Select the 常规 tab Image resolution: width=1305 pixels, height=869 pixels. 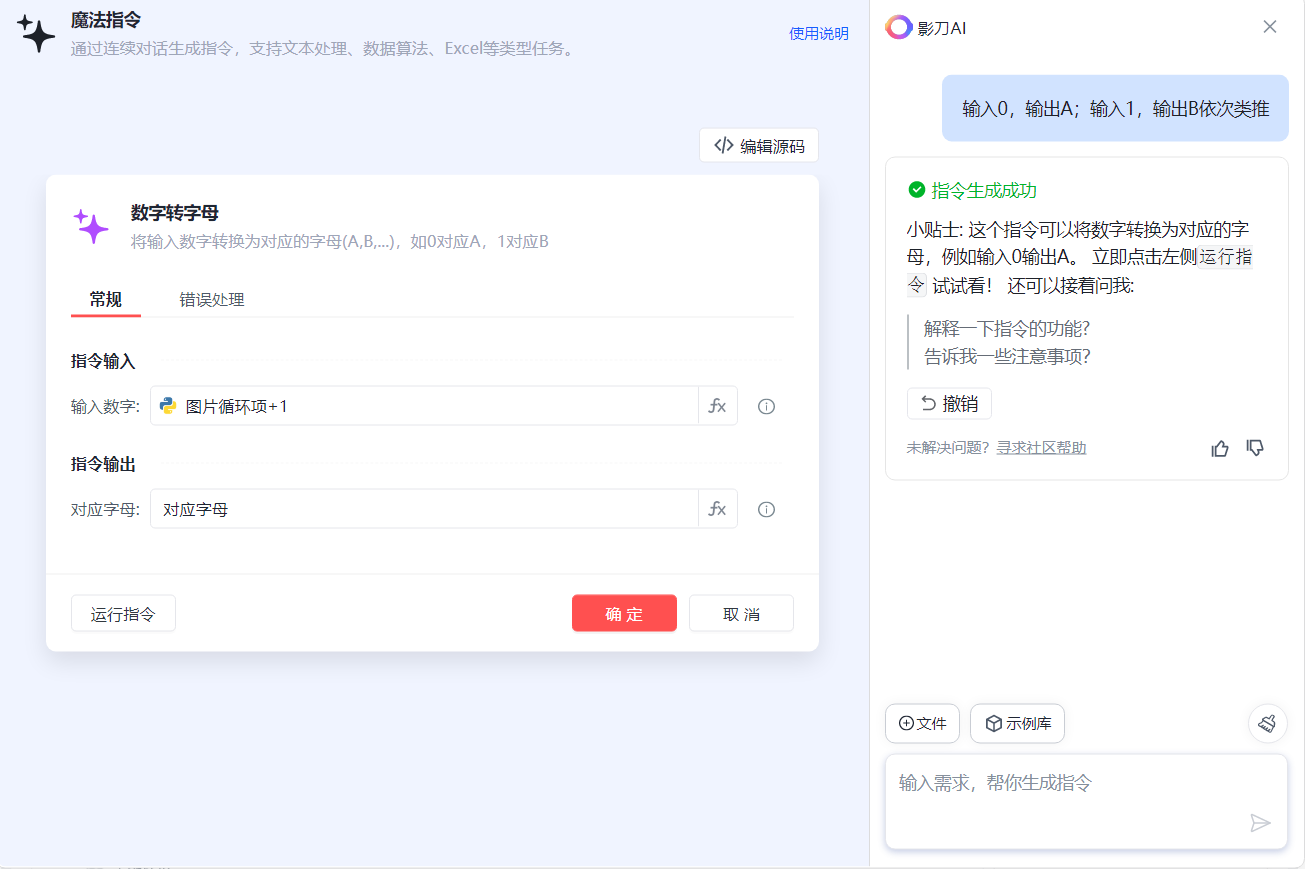[106, 299]
